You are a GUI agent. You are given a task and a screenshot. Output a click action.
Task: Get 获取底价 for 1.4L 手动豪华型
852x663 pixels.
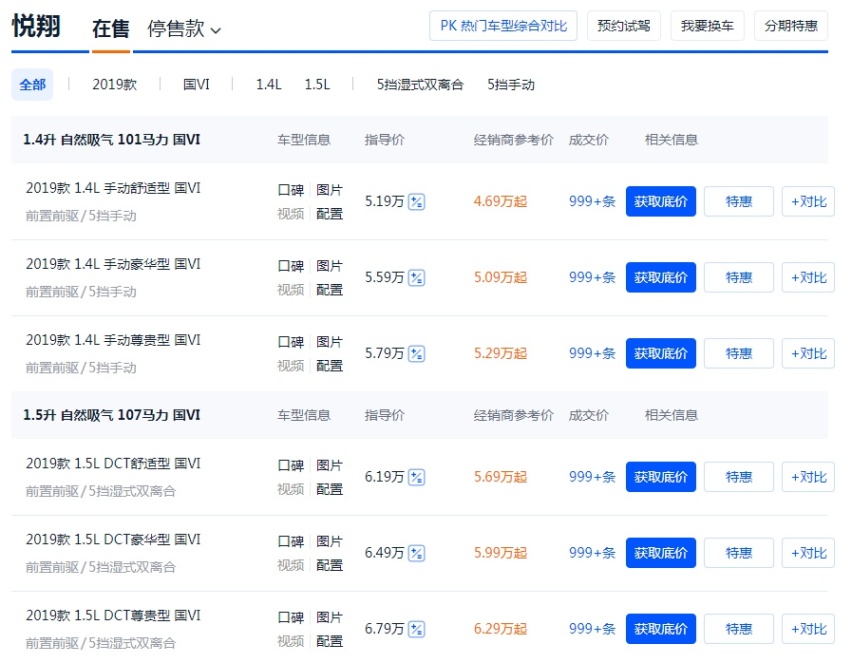(661, 278)
